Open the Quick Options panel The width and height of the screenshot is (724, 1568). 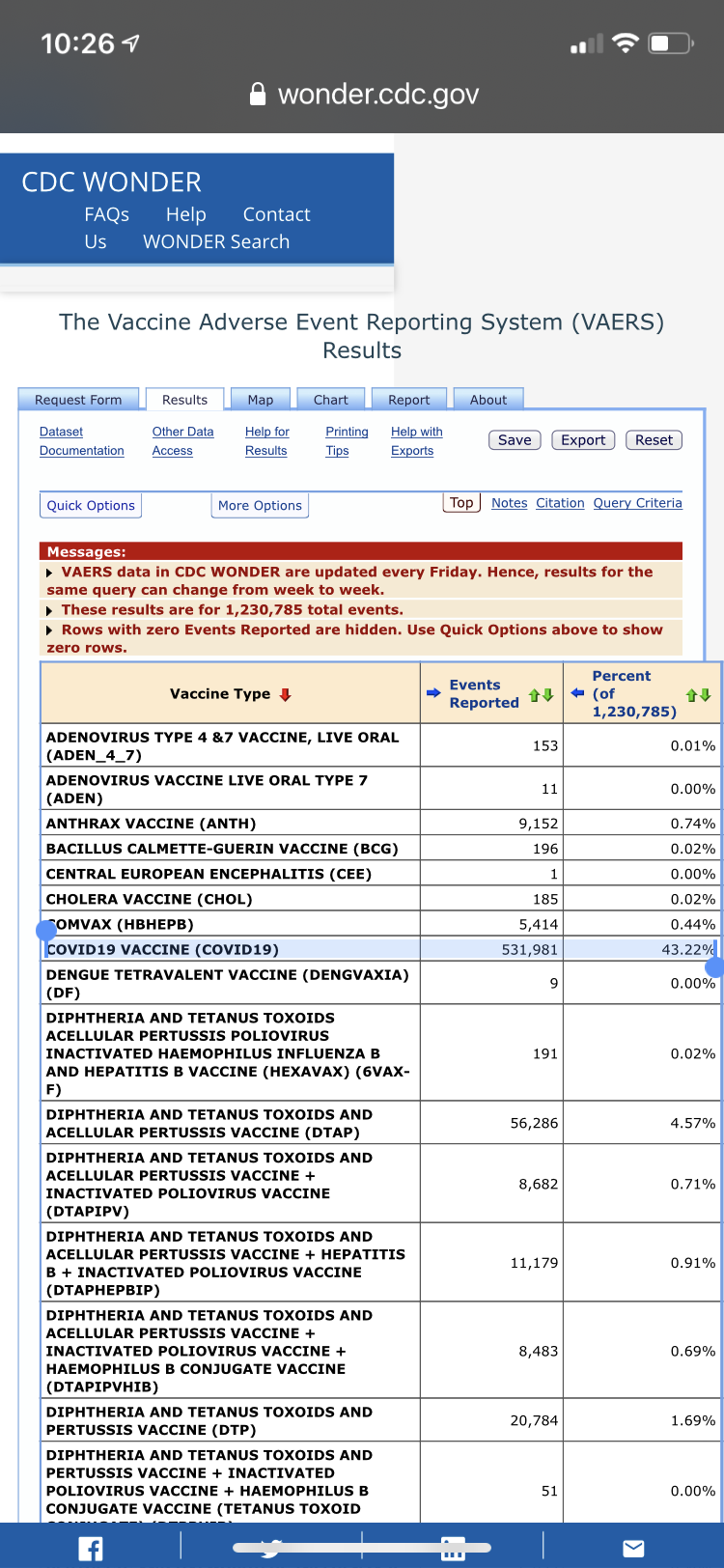pyautogui.click(x=91, y=505)
